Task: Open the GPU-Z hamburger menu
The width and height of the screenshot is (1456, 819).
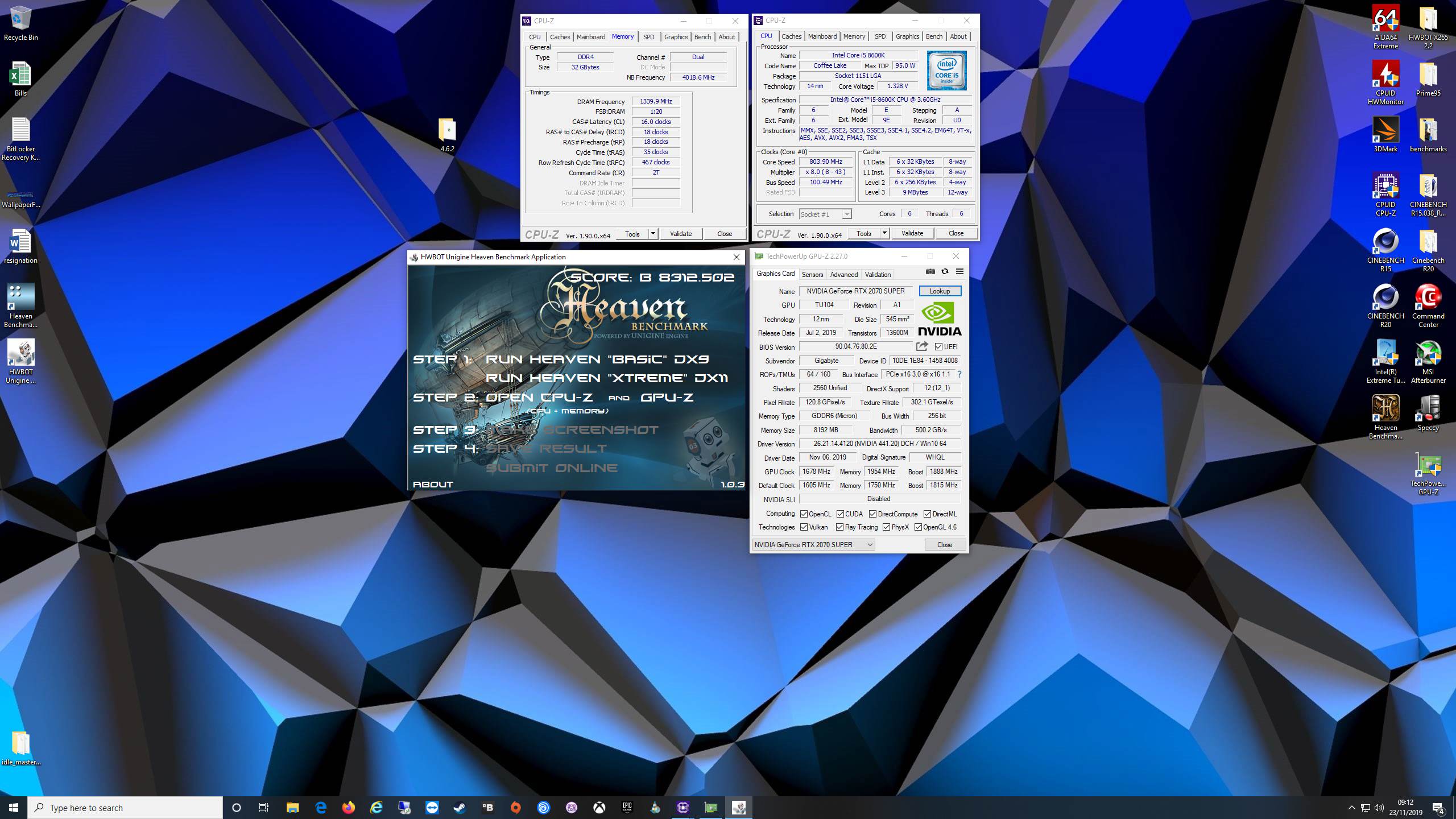Action: tap(959, 272)
